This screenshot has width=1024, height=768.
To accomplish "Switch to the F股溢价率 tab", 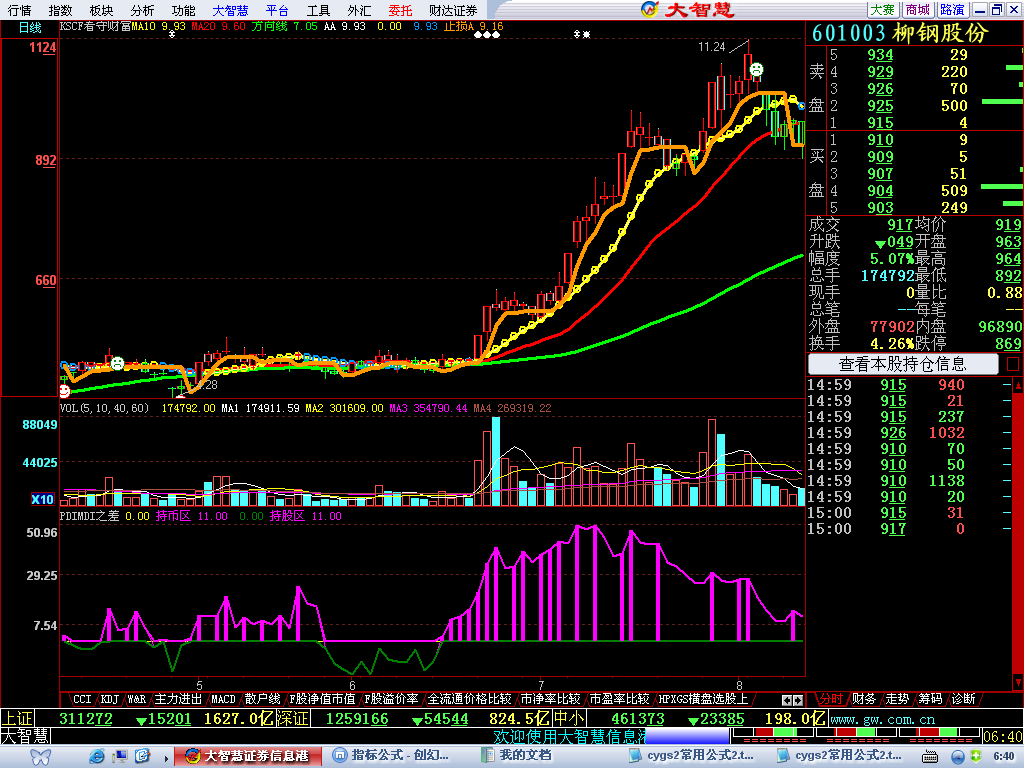I will (x=391, y=699).
